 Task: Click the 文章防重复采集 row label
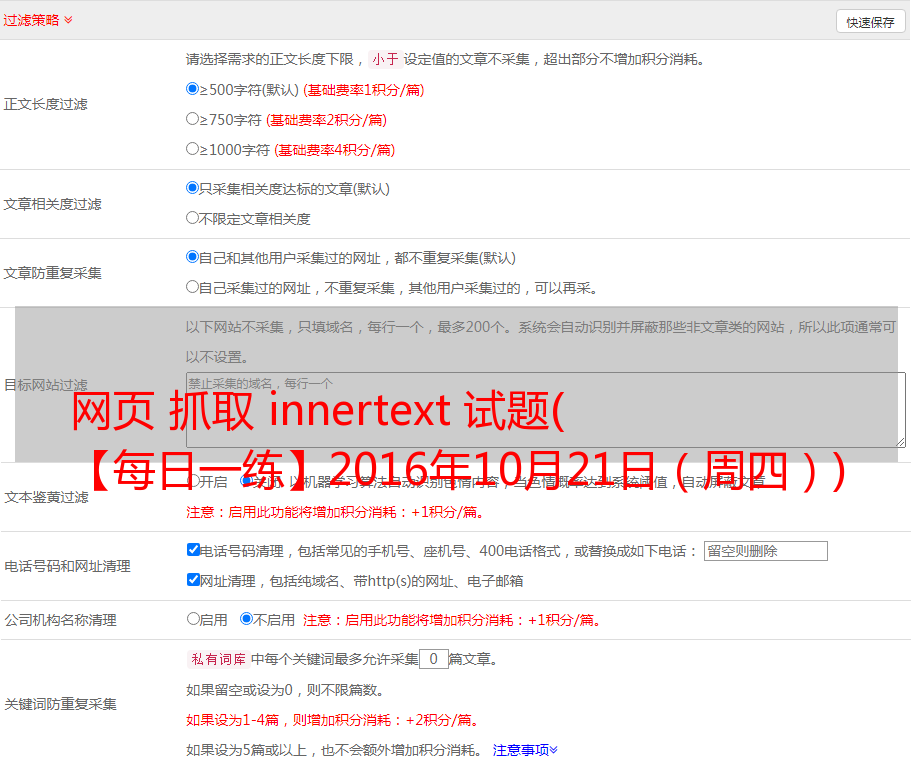(52, 273)
